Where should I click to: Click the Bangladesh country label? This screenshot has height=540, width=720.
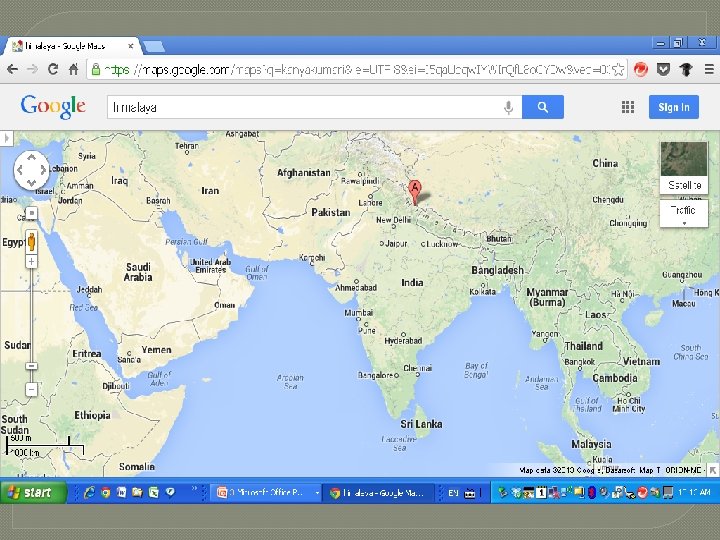pyautogui.click(x=497, y=270)
